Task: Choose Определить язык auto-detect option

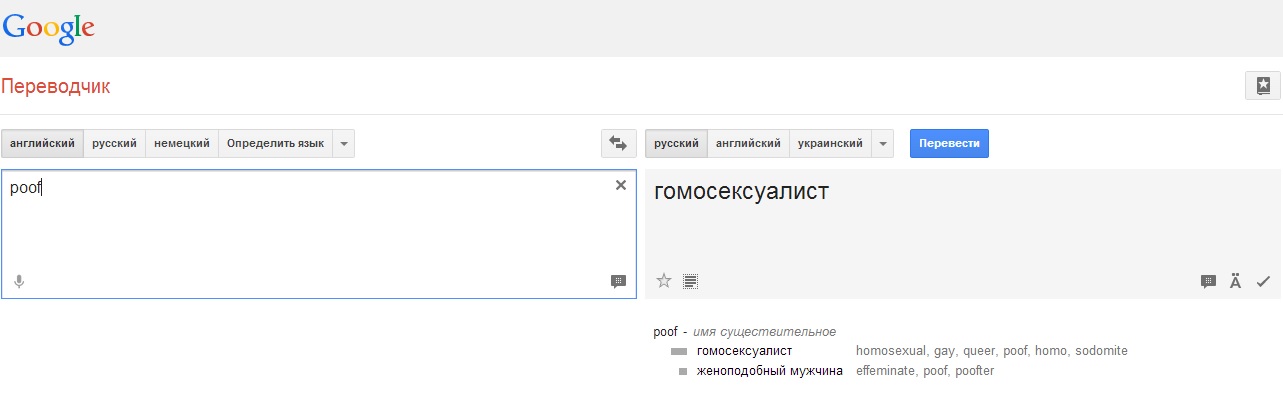Action: [275, 144]
